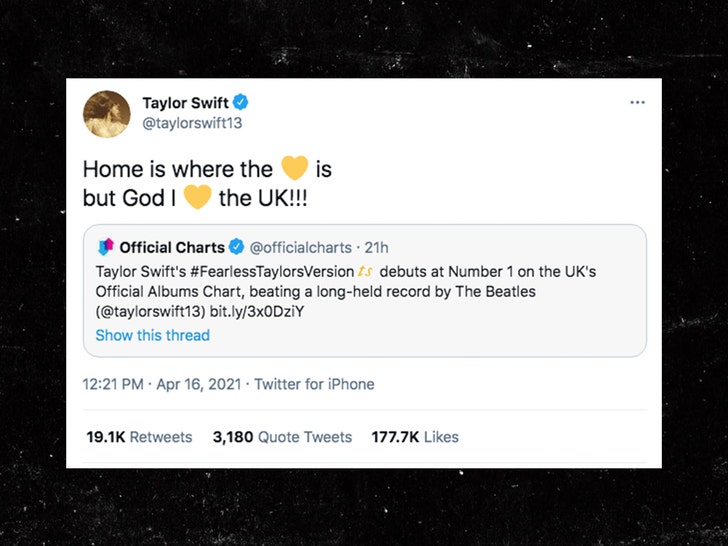Open the Official Charts account name
This screenshot has height=546, width=728.
pos(172,247)
